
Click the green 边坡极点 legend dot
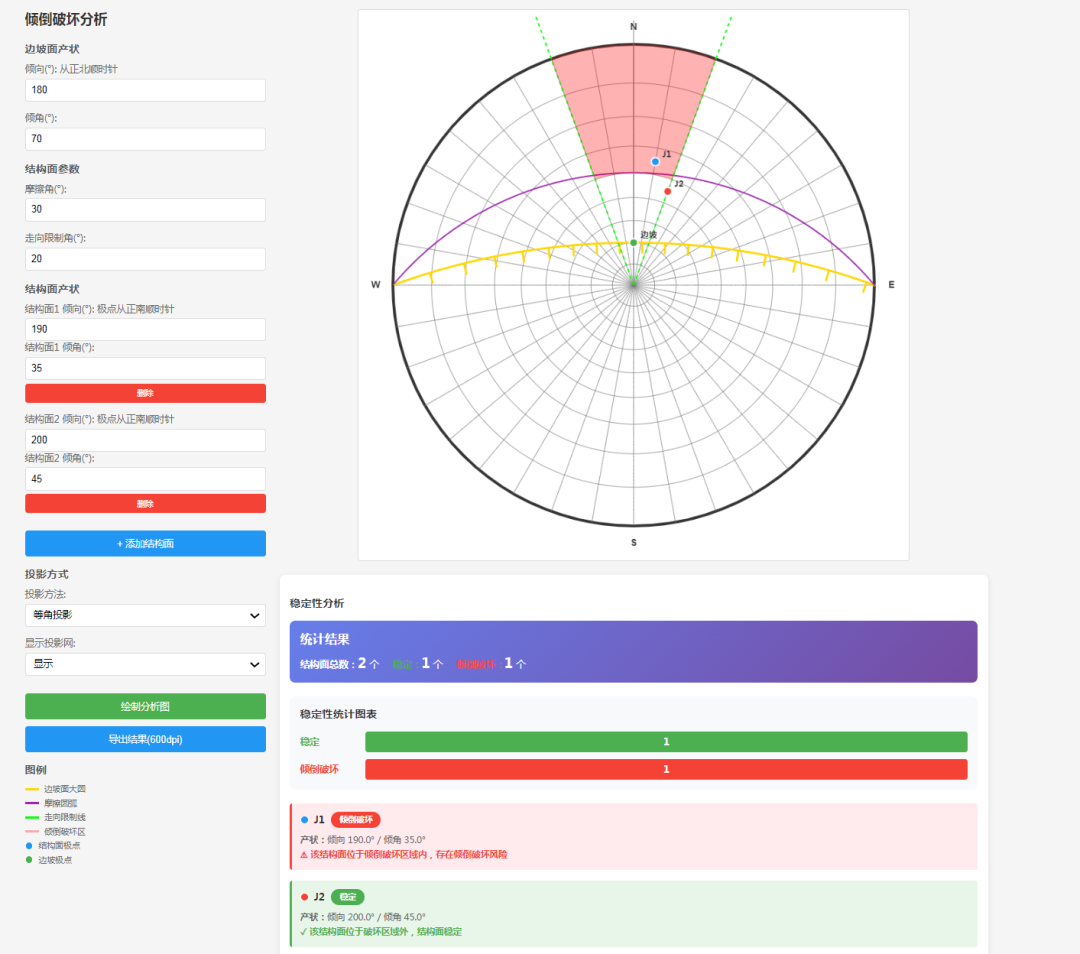click(30, 860)
